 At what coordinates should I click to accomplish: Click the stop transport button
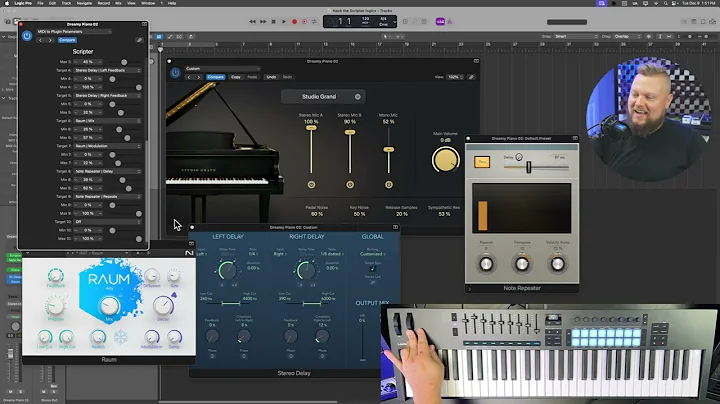[274, 22]
